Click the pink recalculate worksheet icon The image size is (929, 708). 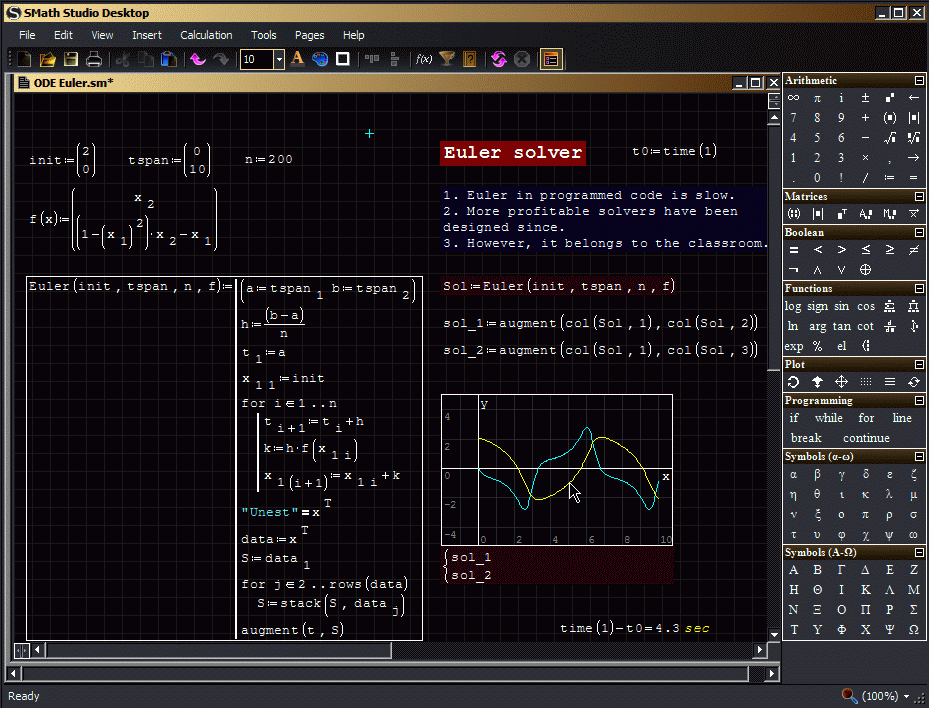pos(498,59)
